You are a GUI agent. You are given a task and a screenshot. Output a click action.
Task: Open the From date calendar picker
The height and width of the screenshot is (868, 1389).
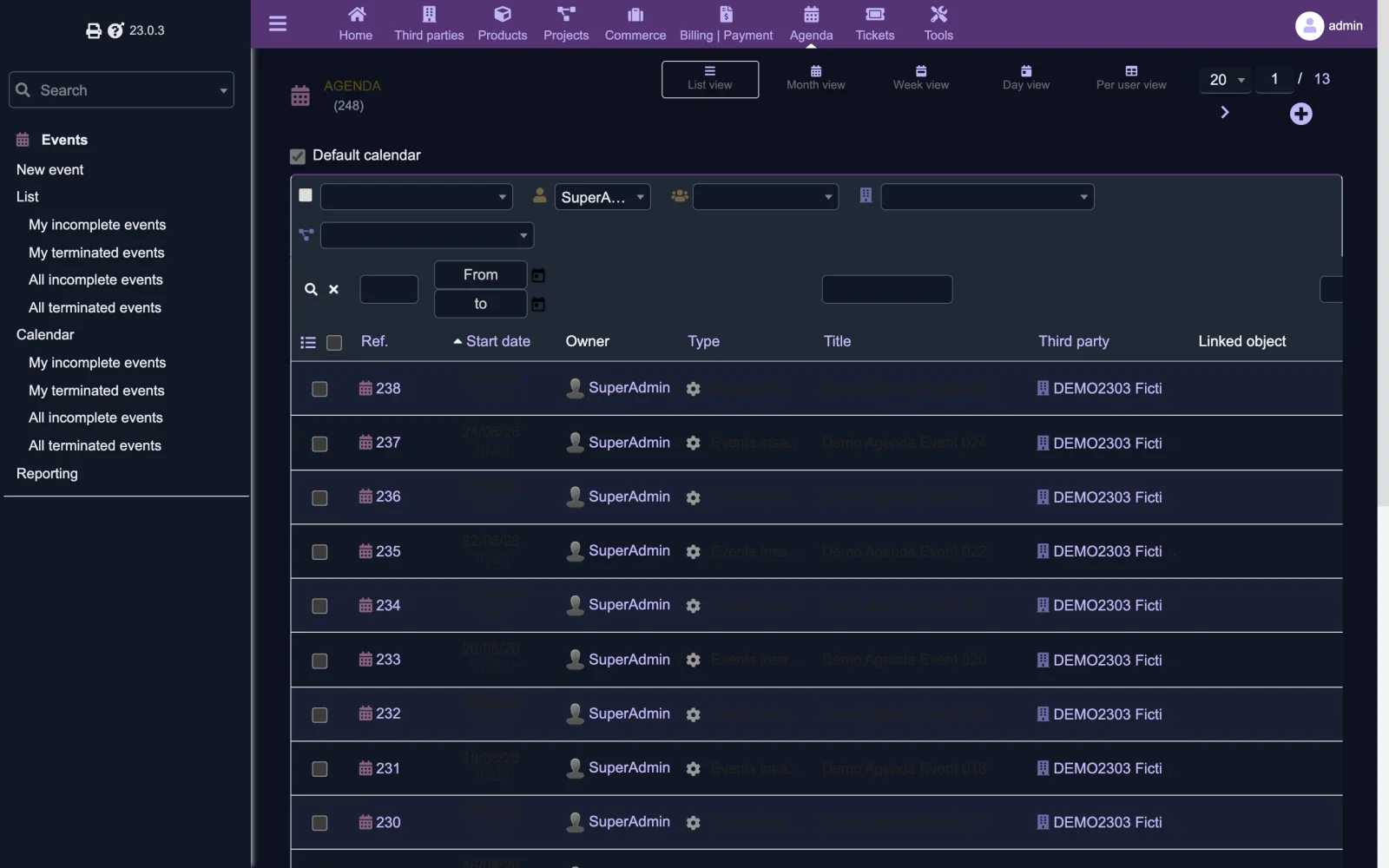point(538,275)
